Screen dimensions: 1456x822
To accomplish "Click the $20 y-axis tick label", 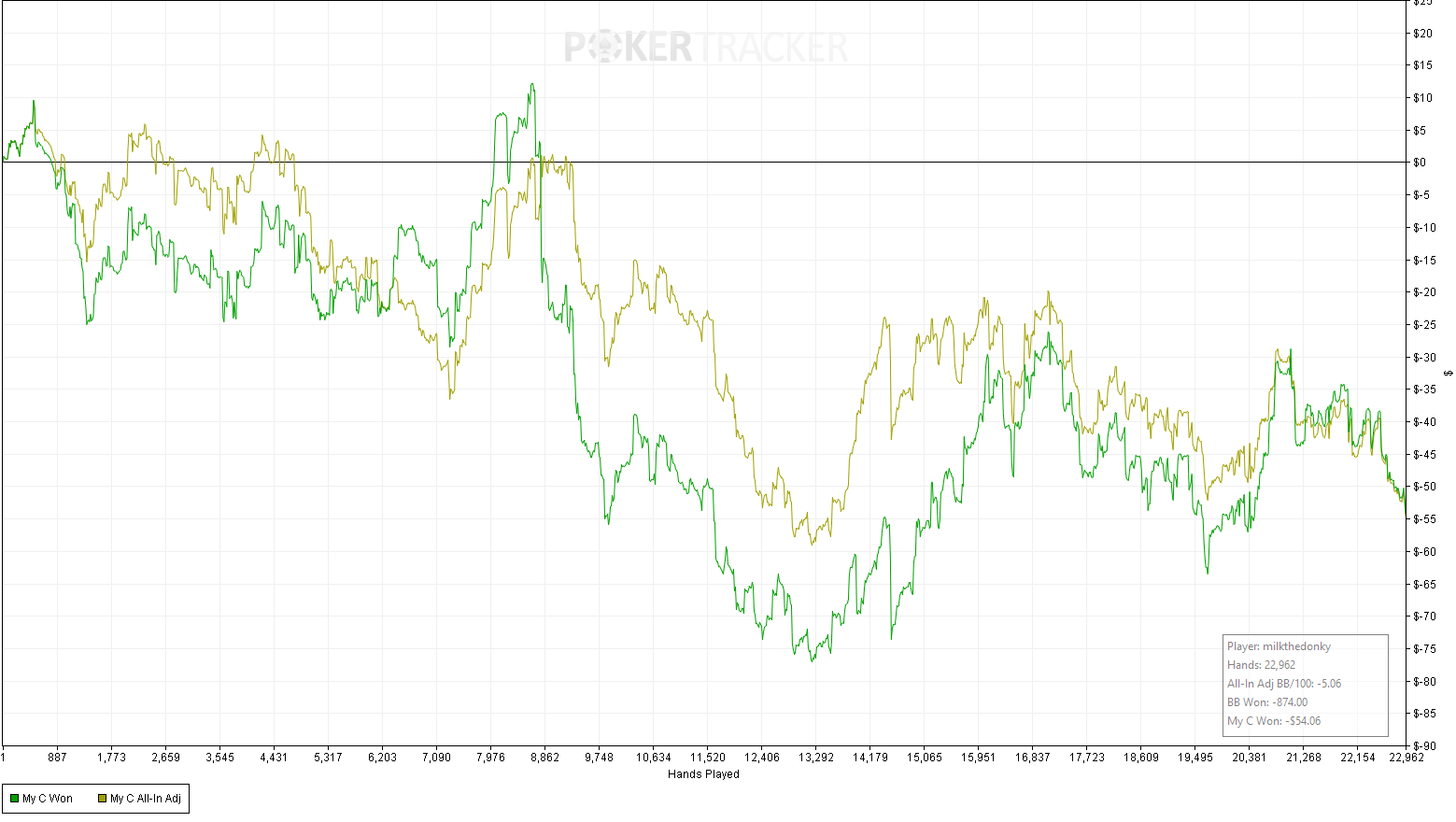I will [1422, 34].
